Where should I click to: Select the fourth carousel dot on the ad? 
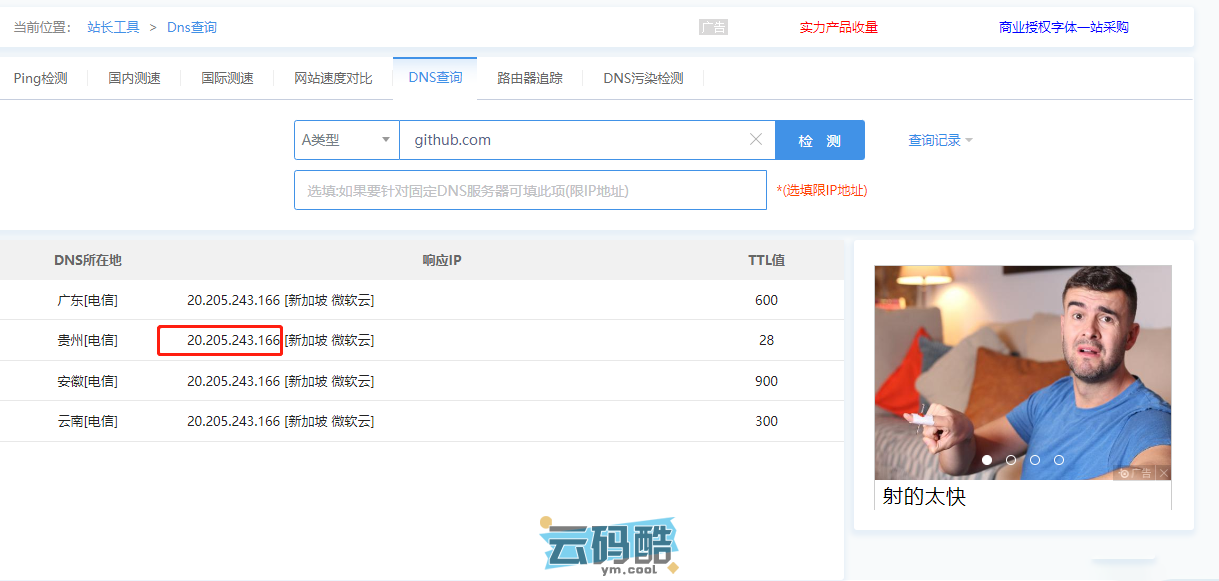pos(1059,460)
